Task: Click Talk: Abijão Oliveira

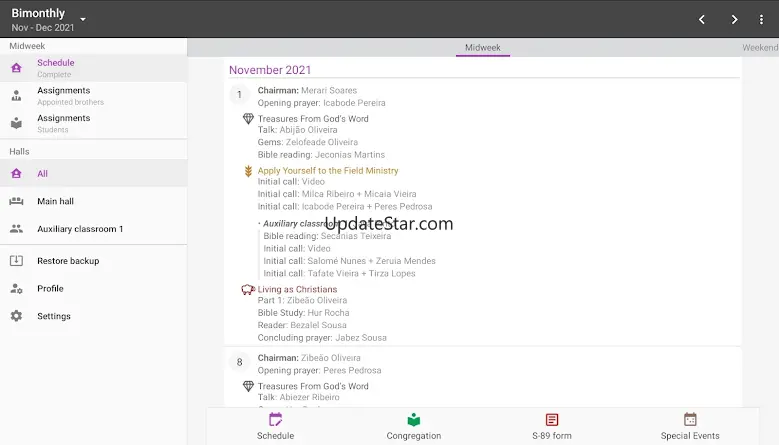Action: tap(297, 130)
